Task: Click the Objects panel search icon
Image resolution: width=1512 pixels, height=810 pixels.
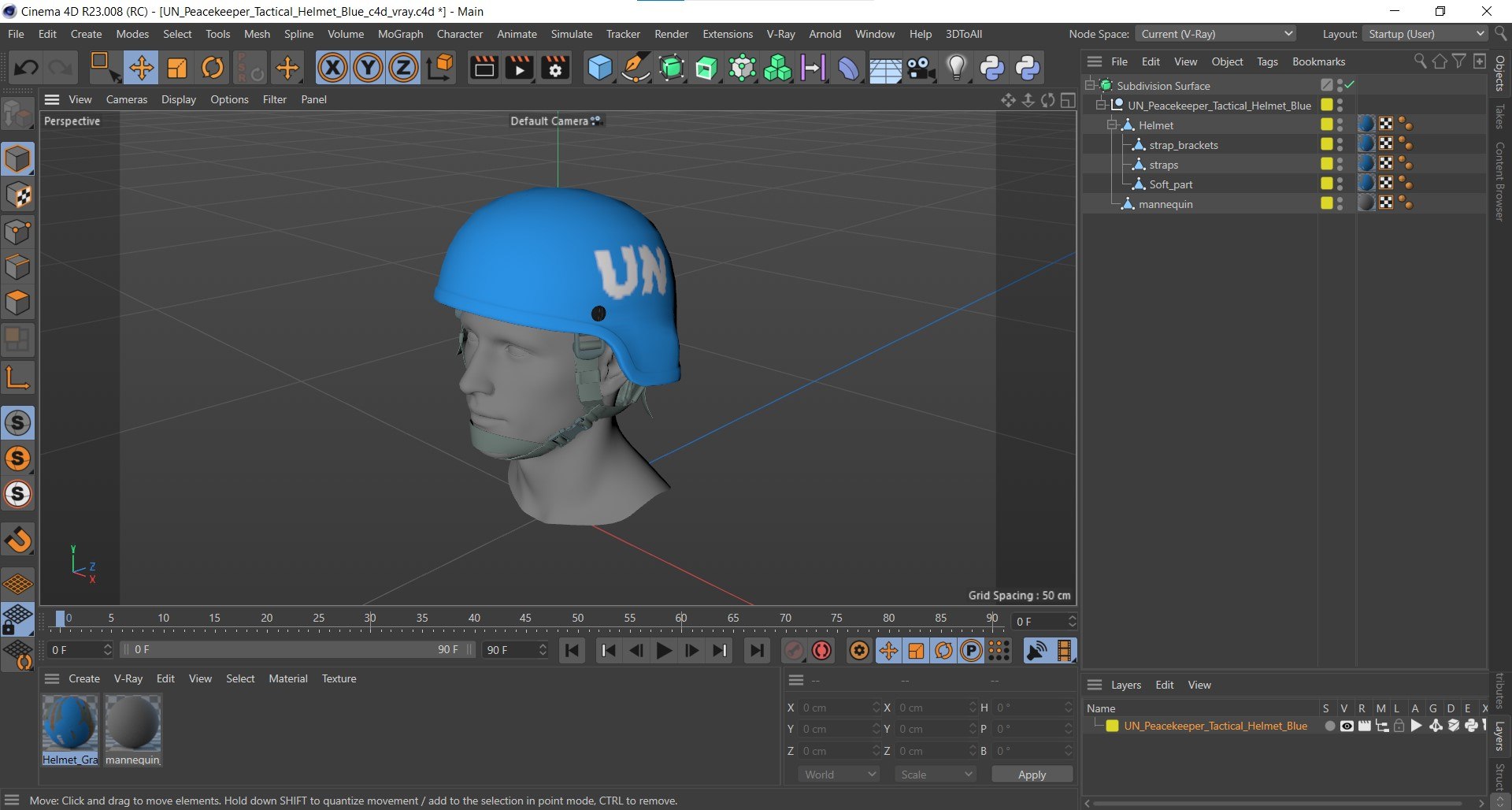Action: coord(1419,61)
